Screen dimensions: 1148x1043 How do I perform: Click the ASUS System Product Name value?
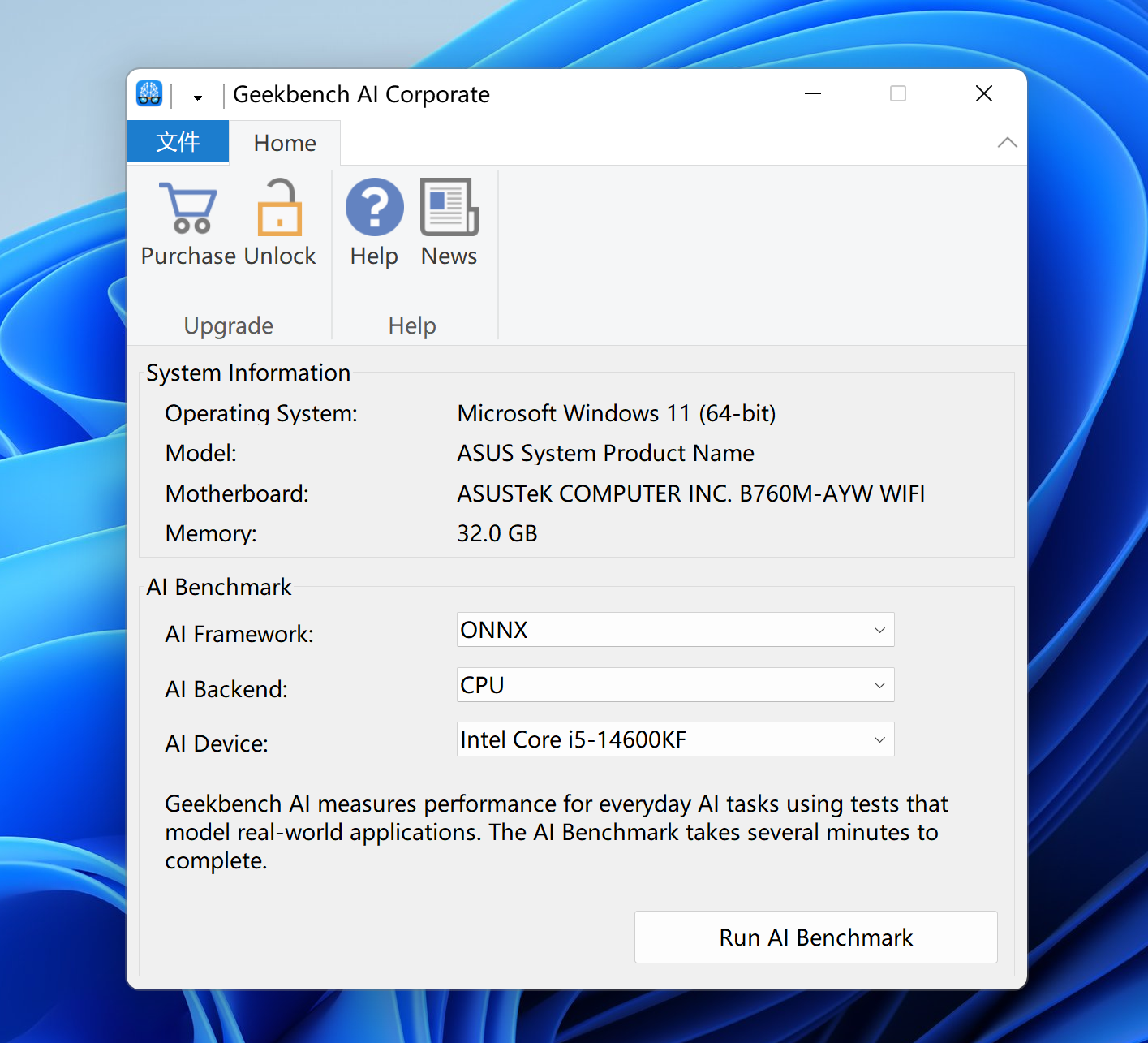click(x=606, y=453)
